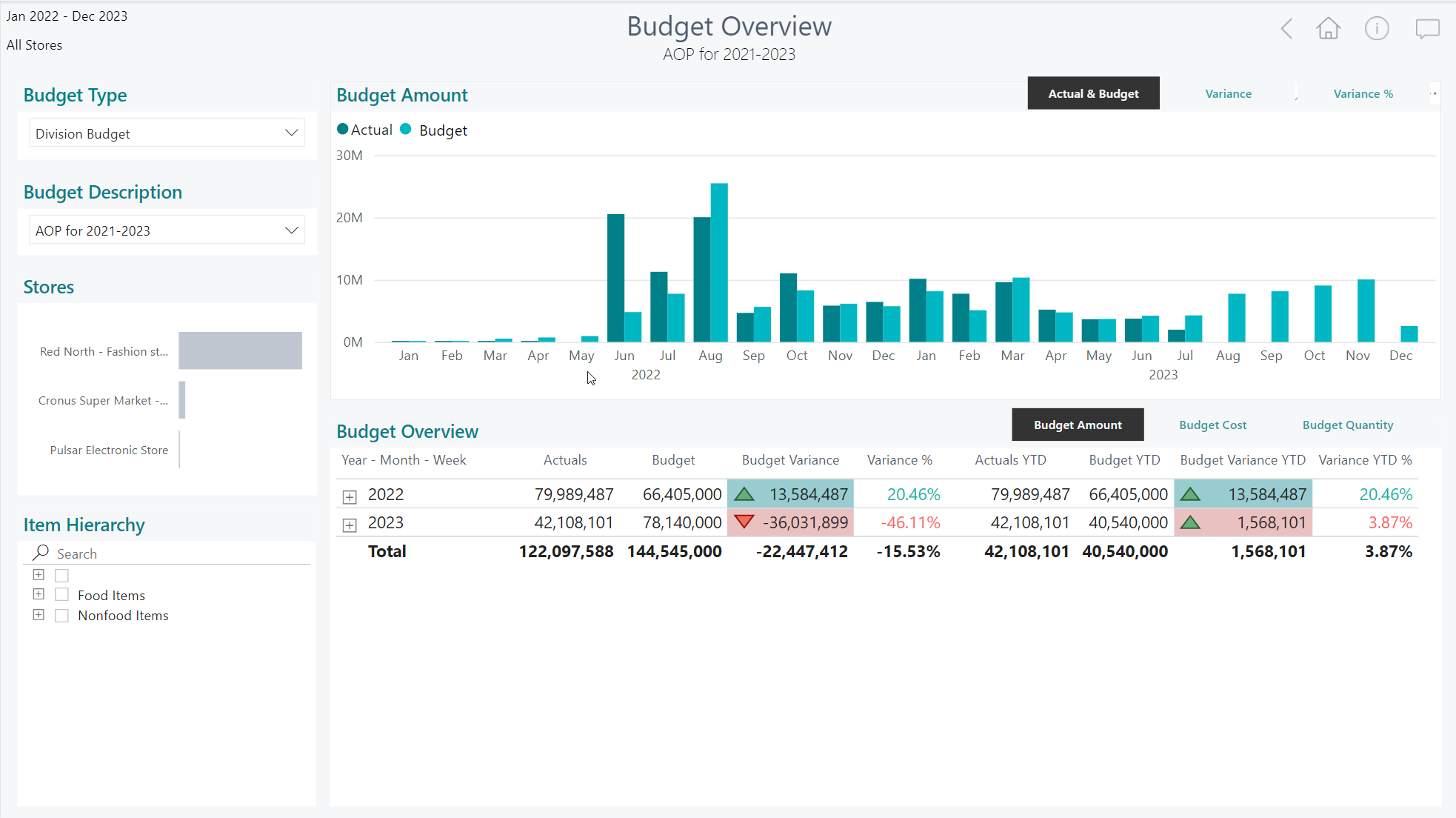Viewport: 1456px width, 818px height.
Task: Go to the home page icon
Action: point(1328,29)
